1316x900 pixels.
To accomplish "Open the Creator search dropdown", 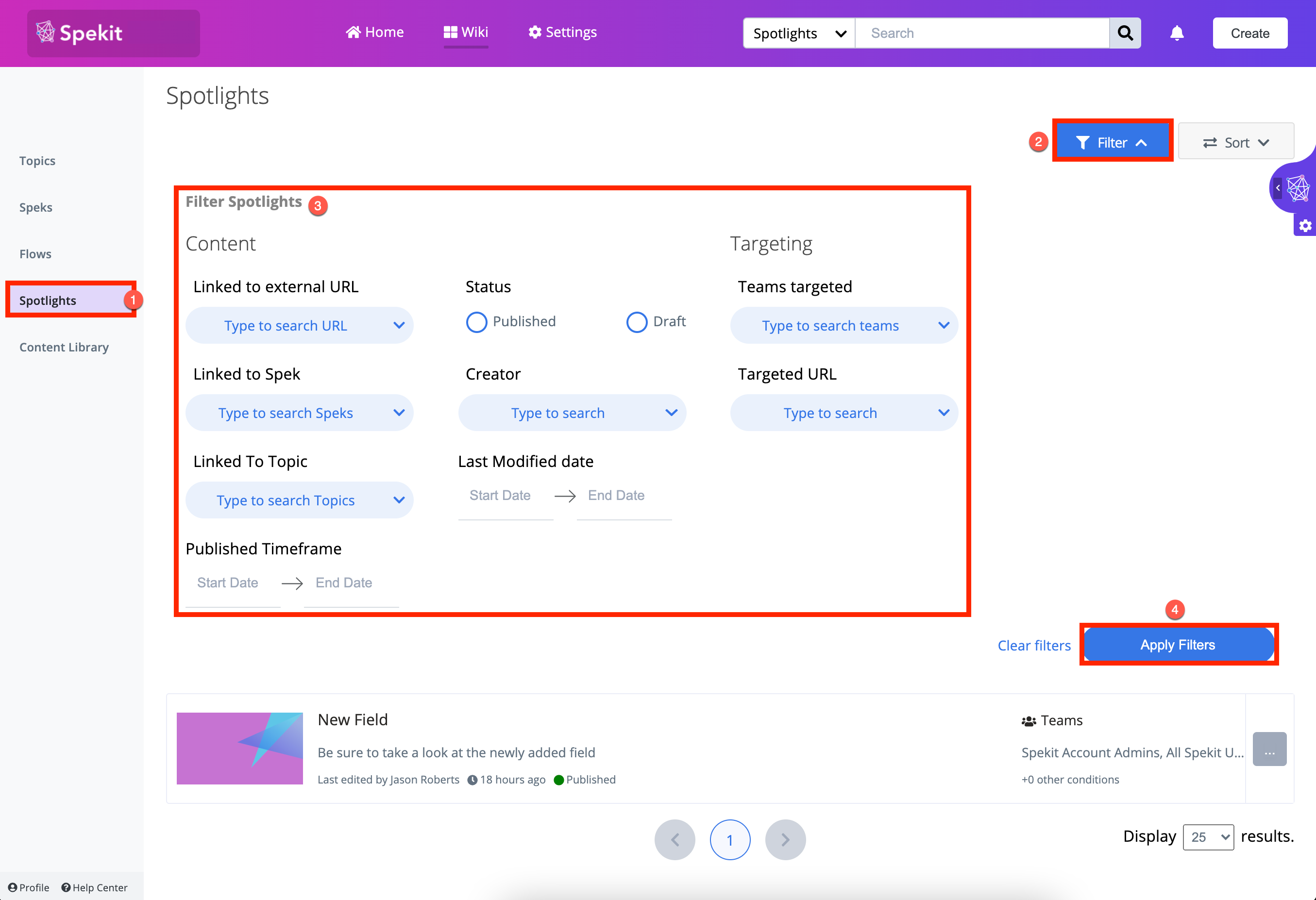I will pyautogui.click(x=572, y=413).
